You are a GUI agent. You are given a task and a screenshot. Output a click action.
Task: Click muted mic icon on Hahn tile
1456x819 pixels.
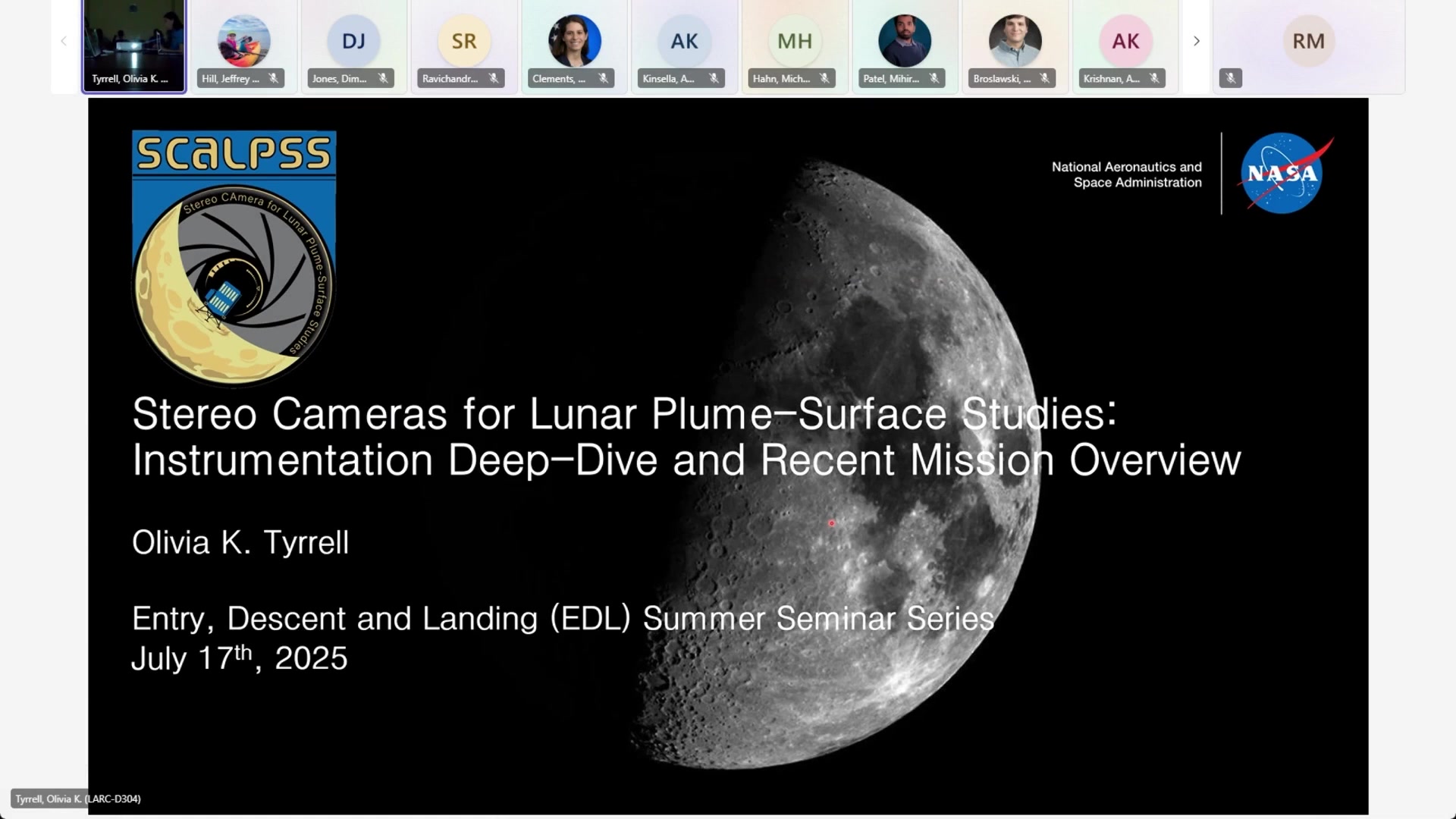pyautogui.click(x=824, y=78)
